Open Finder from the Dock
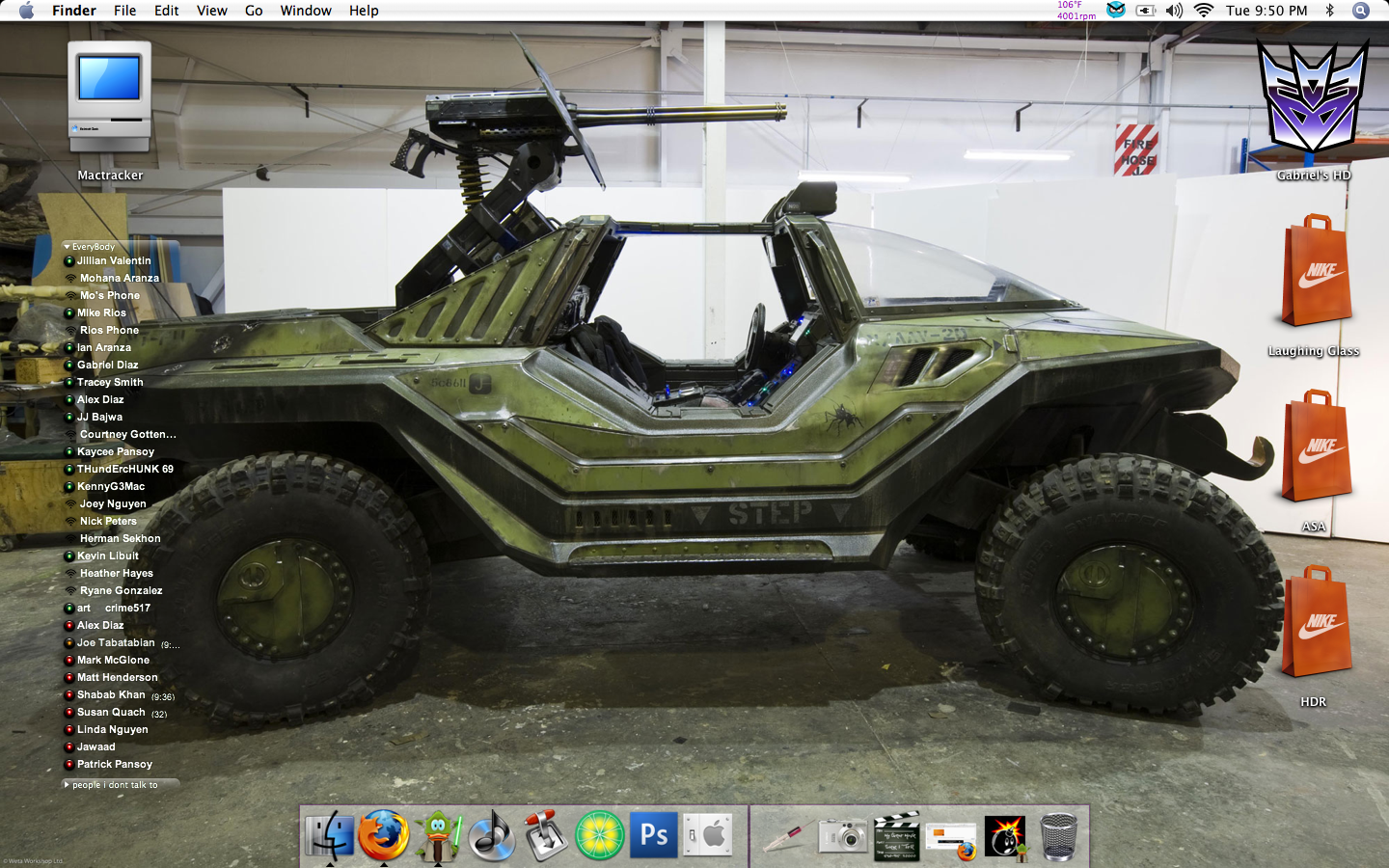 coord(330,835)
